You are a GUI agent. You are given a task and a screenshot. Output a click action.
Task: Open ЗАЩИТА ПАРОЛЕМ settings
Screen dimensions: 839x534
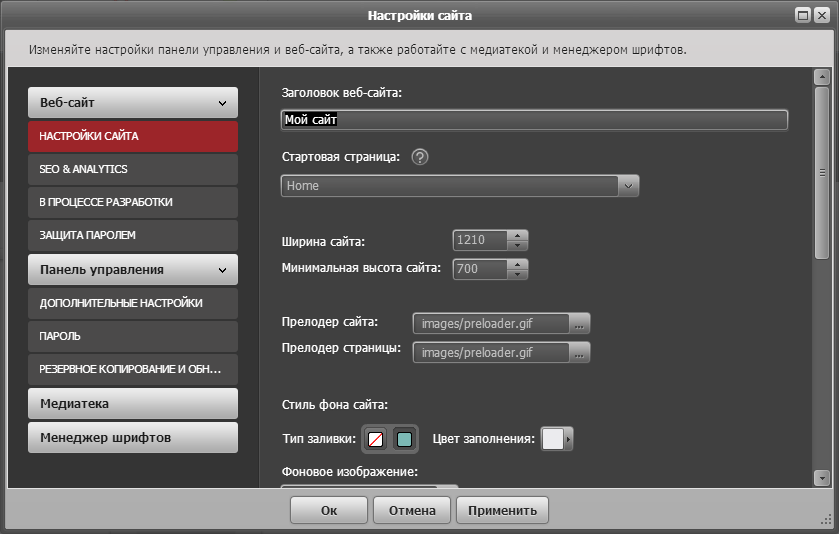133,235
